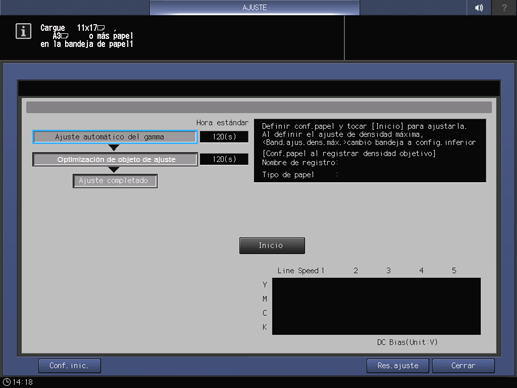The image size is (517, 388).
Task: Select the AJUSTE tab
Action: point(254,7)
